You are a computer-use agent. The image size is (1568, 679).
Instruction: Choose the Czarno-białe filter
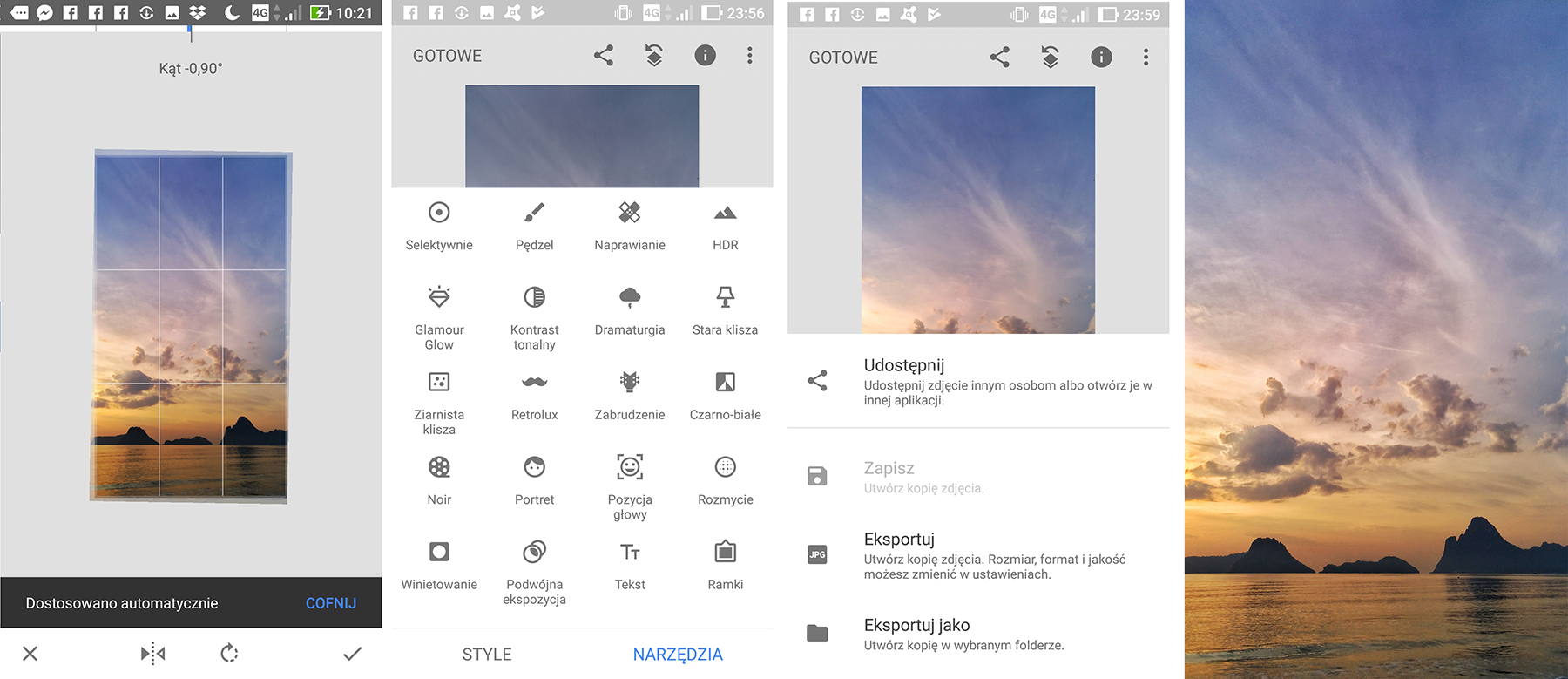[x=725, y=397]
